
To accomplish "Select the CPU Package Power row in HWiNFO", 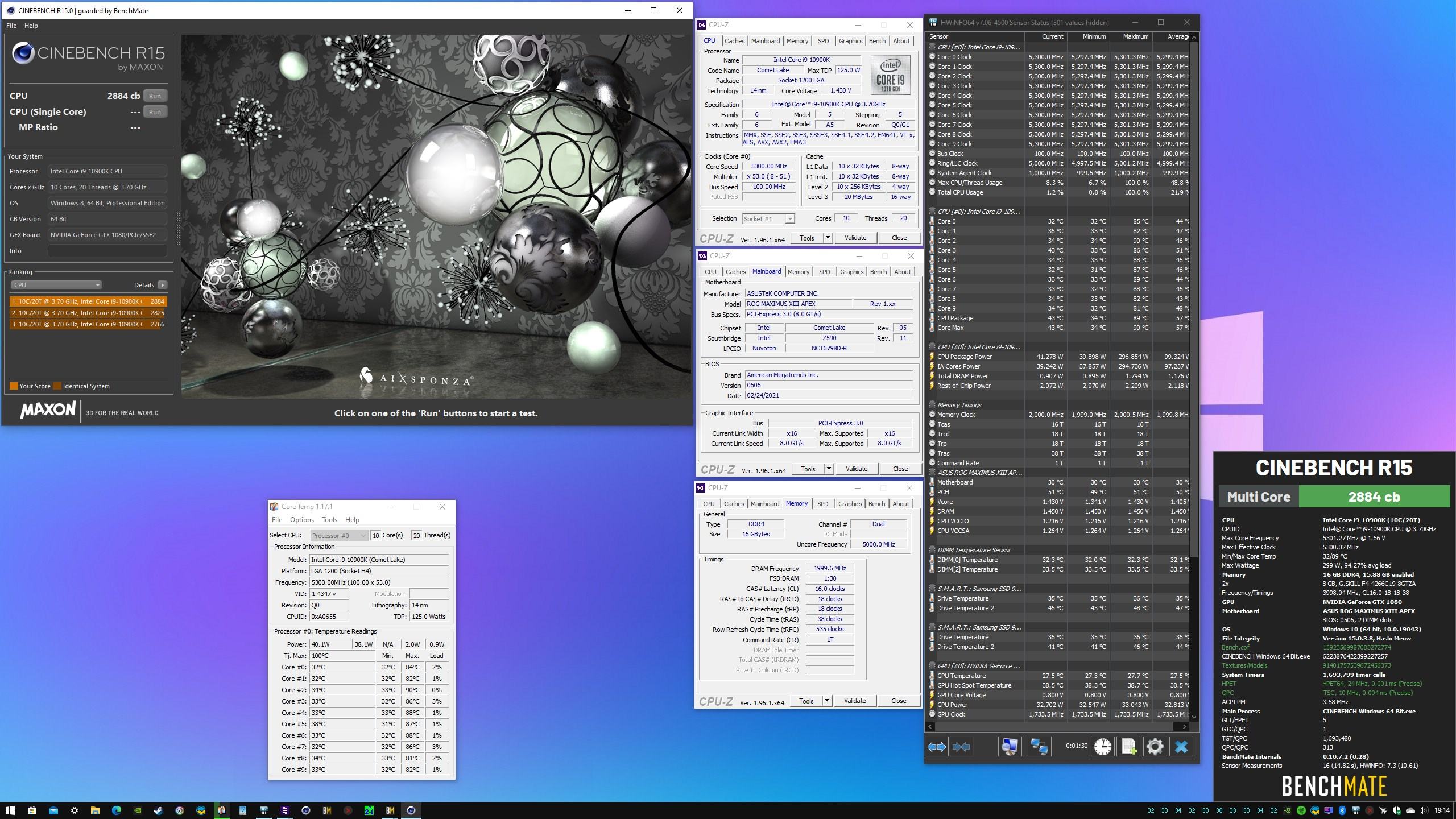I will (1058, 357).
